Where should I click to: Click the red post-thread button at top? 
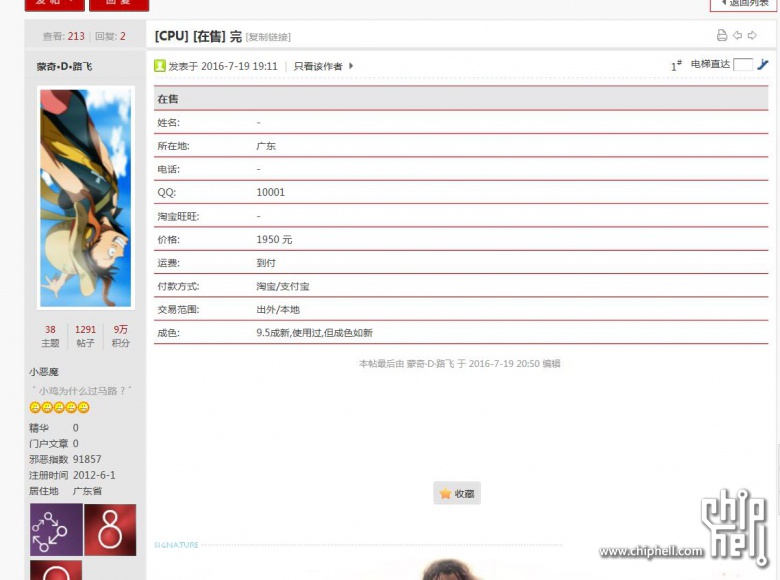[55, 4]
